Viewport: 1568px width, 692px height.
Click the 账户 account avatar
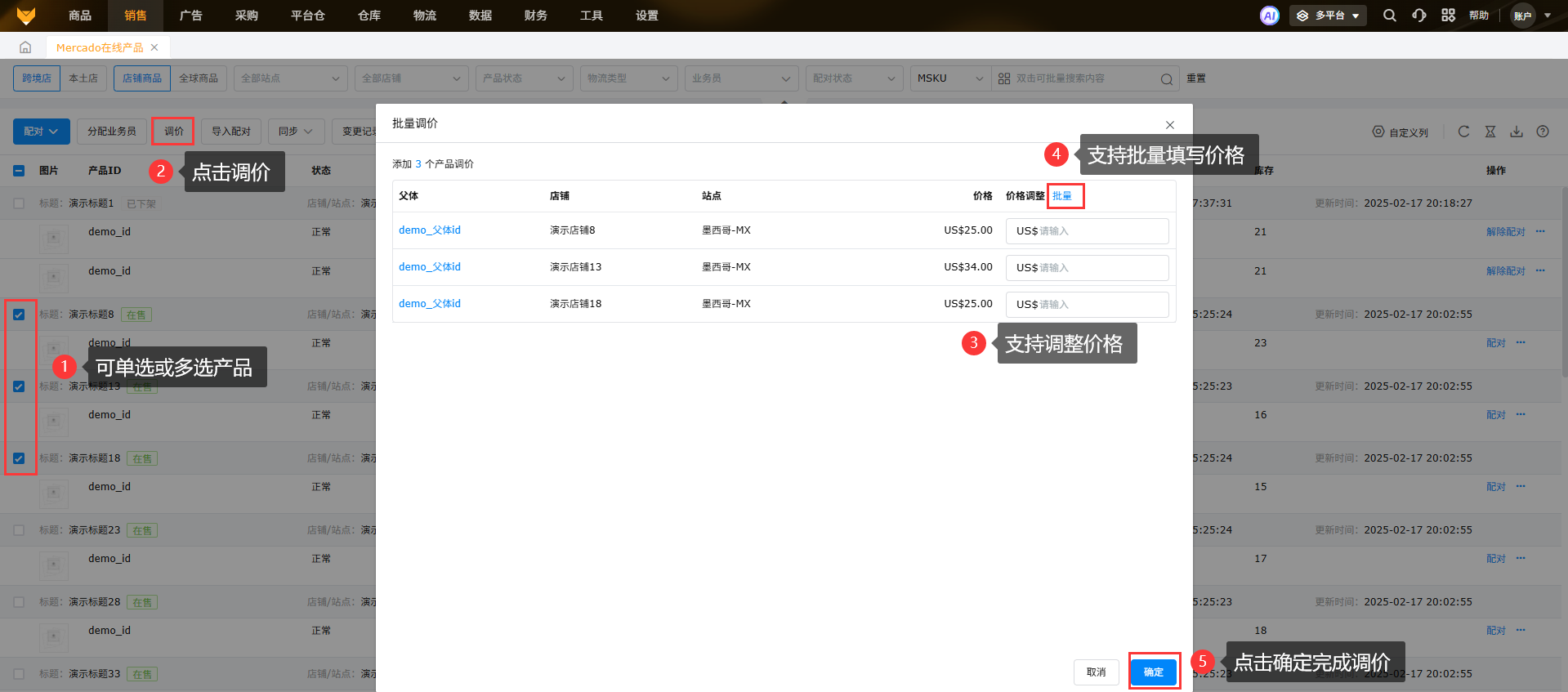coord(1523,16)
